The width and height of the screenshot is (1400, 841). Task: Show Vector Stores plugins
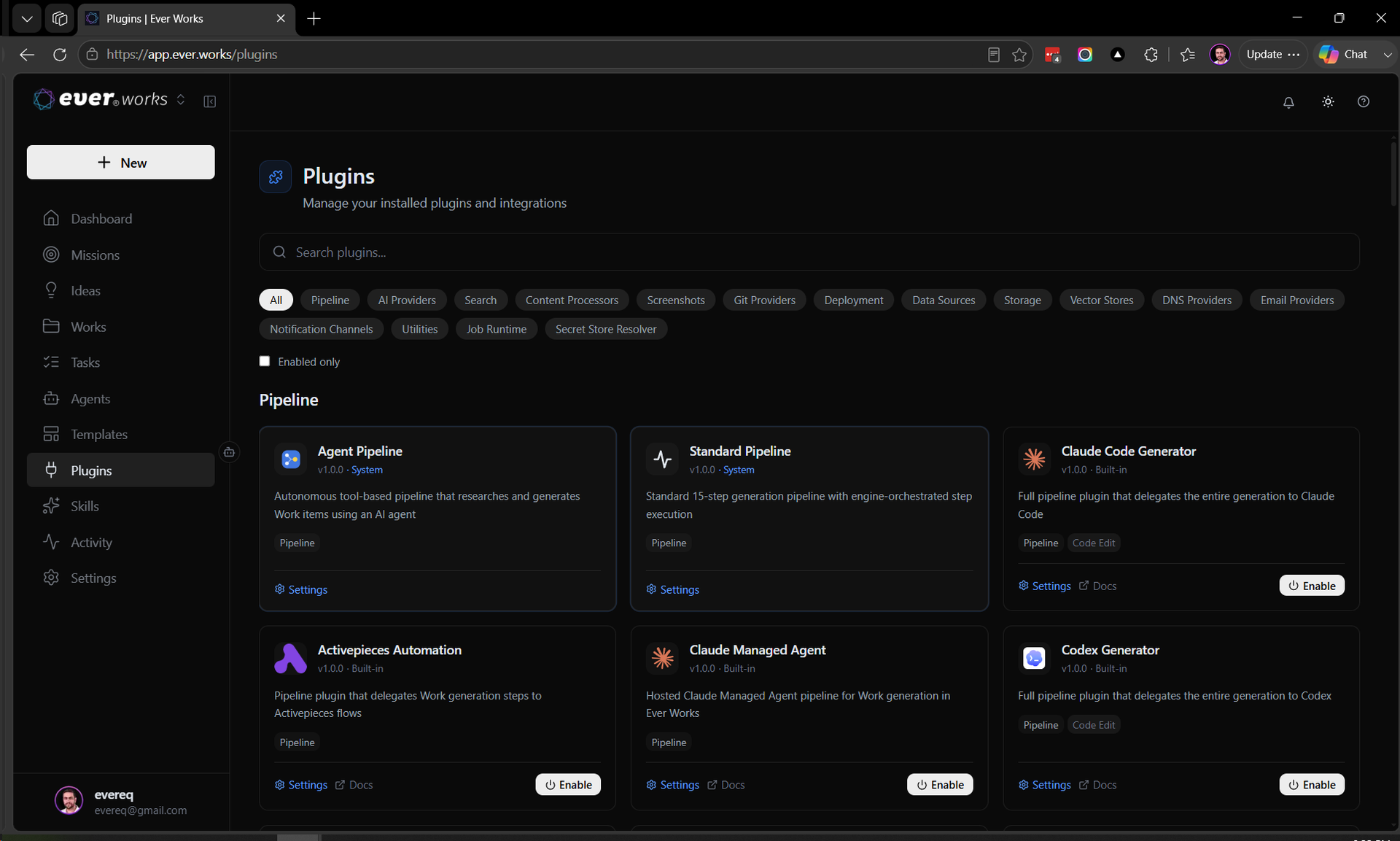(1101, 300)
